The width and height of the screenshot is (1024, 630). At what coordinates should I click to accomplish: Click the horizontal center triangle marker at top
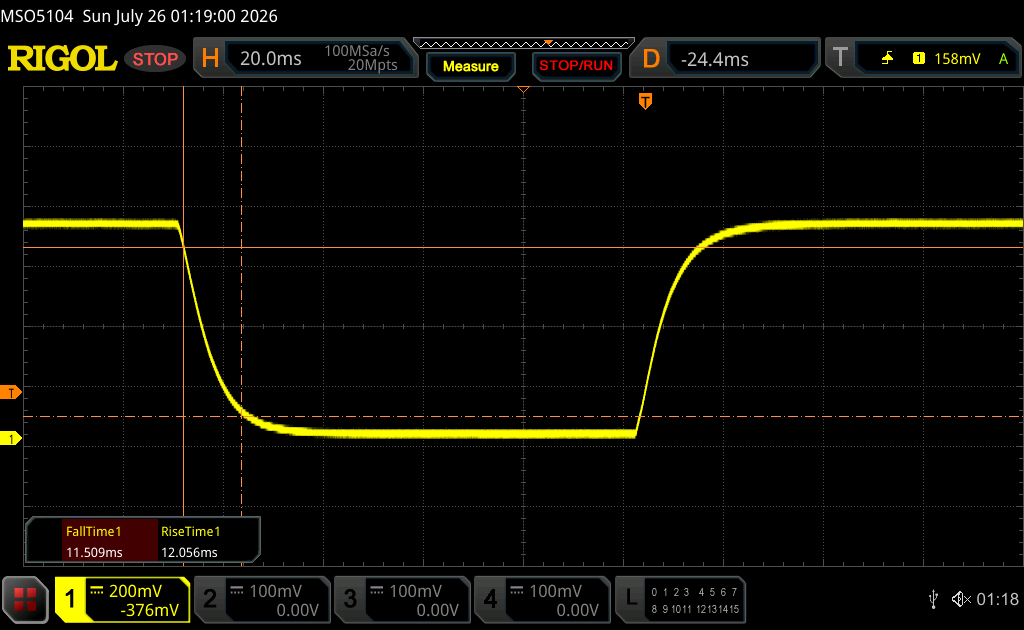coord(523,89)
